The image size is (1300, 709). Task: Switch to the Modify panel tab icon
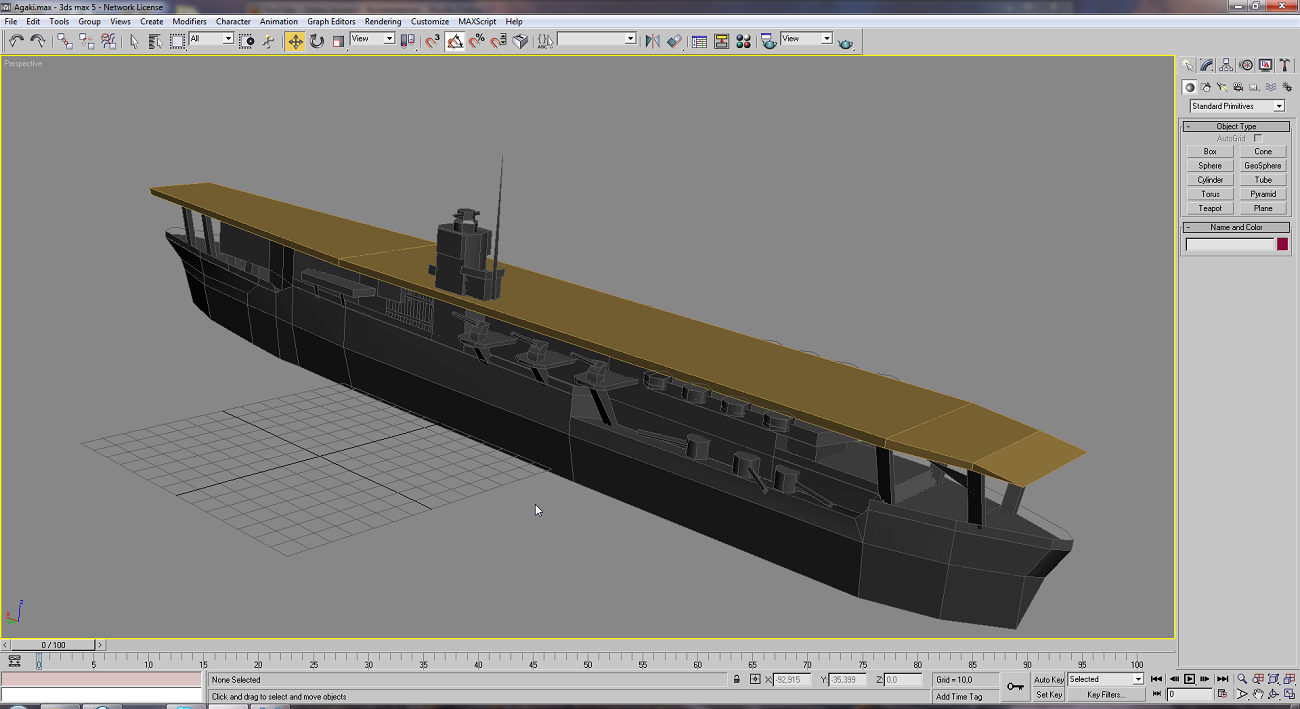[1207, 65]
